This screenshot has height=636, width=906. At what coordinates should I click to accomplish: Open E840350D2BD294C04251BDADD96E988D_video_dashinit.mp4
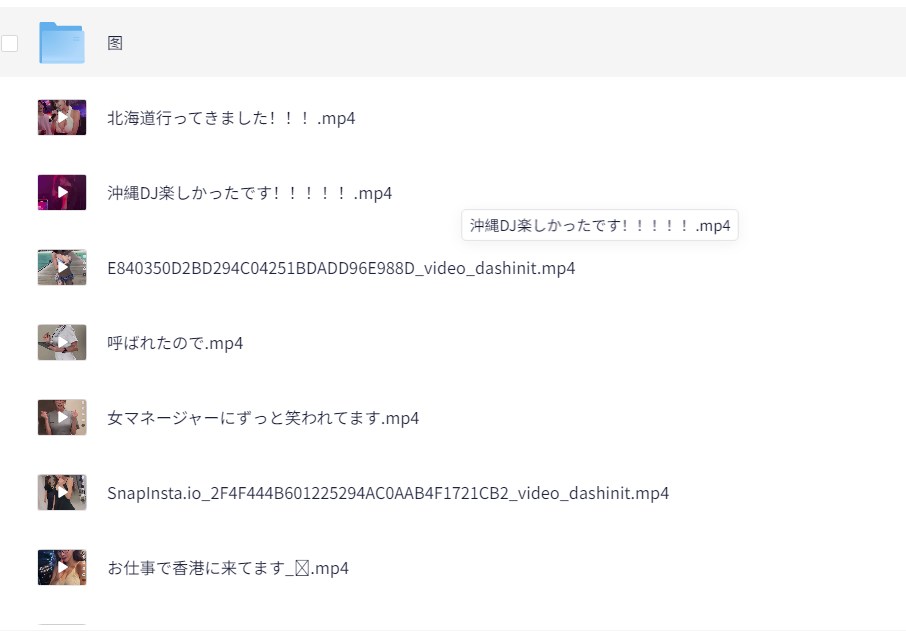tap(341, 268)
